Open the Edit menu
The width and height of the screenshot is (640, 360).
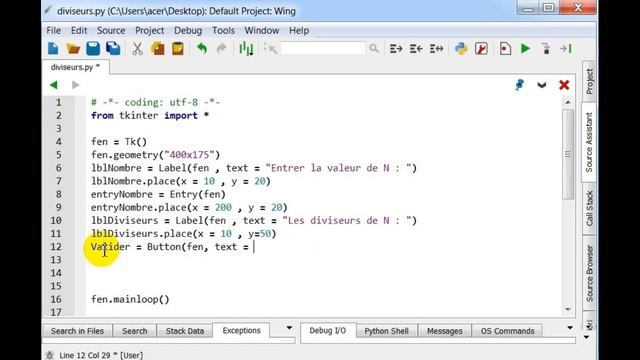coord(79,31)
